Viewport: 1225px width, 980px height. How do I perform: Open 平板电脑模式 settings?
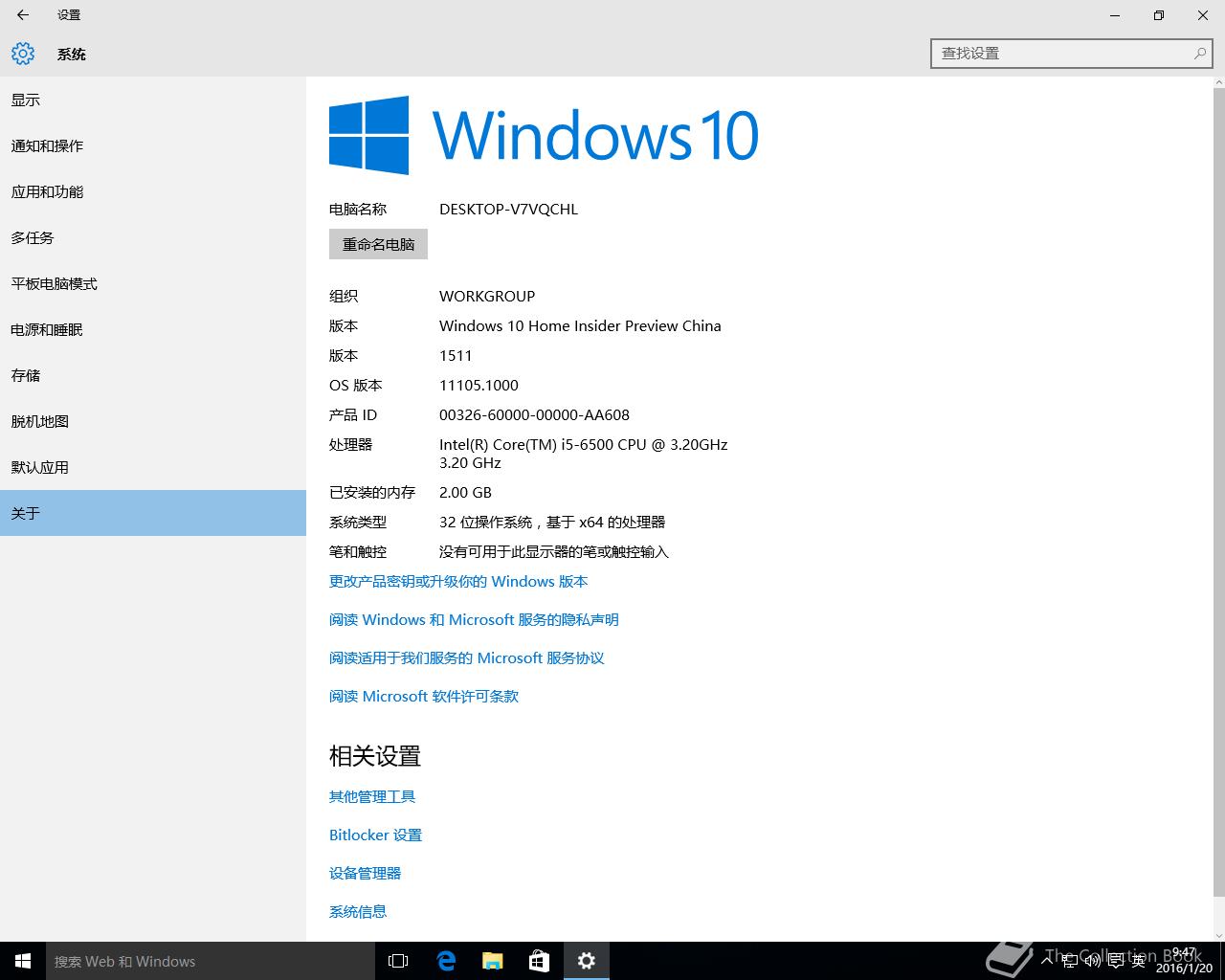coord(153,283)
